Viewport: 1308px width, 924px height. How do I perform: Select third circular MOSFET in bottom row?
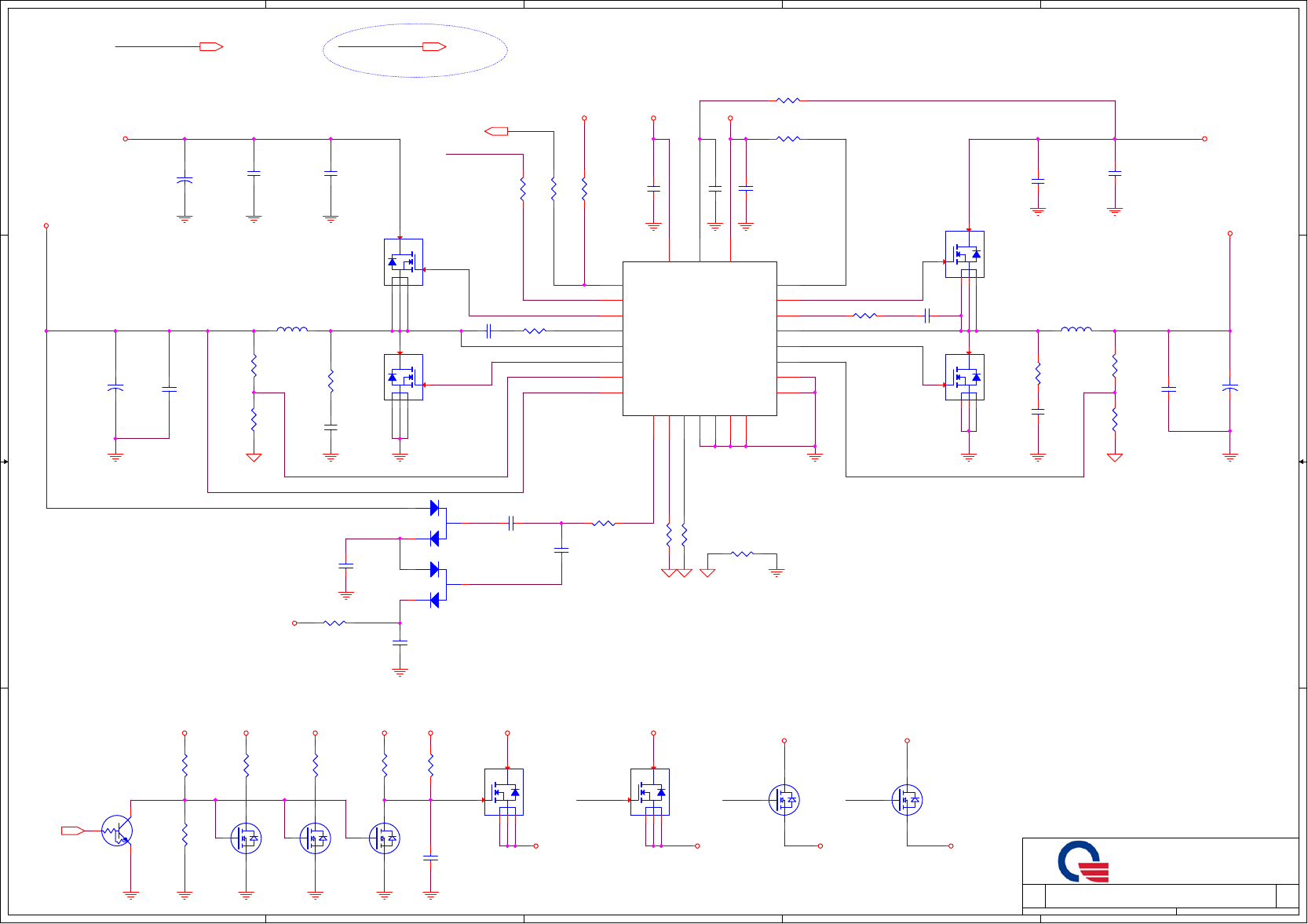pos(385,838)
